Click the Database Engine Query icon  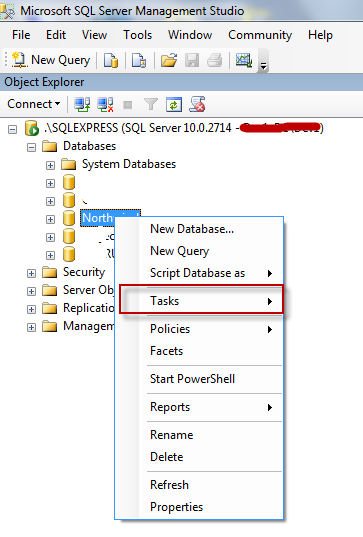pyautogui.click(x=111, y=60)
